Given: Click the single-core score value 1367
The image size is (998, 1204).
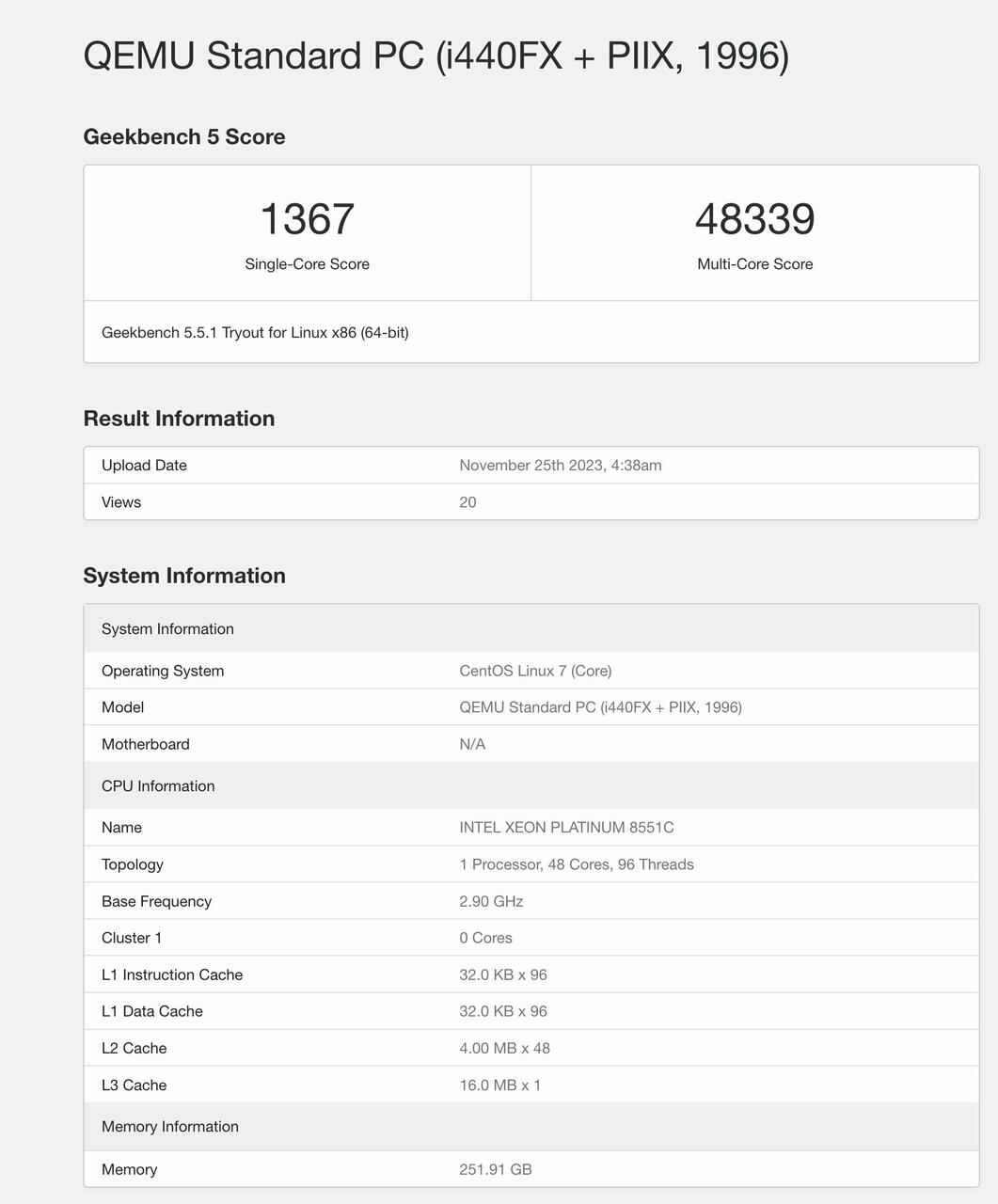Looking at the screenshot, I should tap(308, 219).
